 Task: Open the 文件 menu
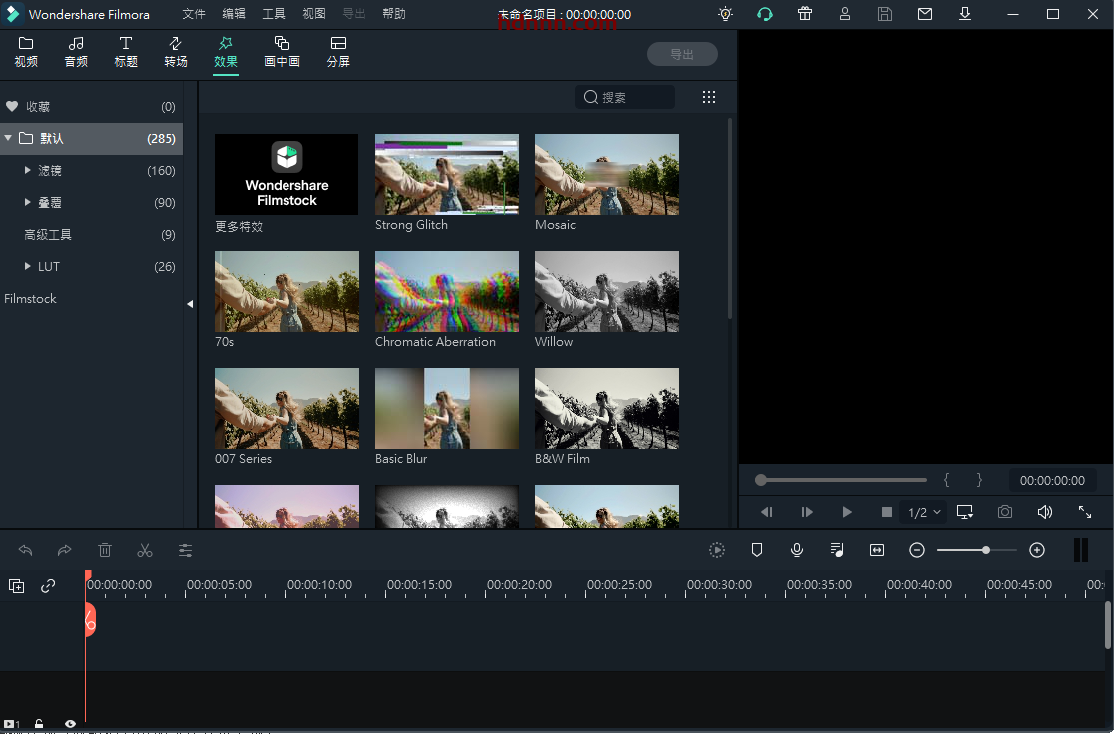point(193,14)
